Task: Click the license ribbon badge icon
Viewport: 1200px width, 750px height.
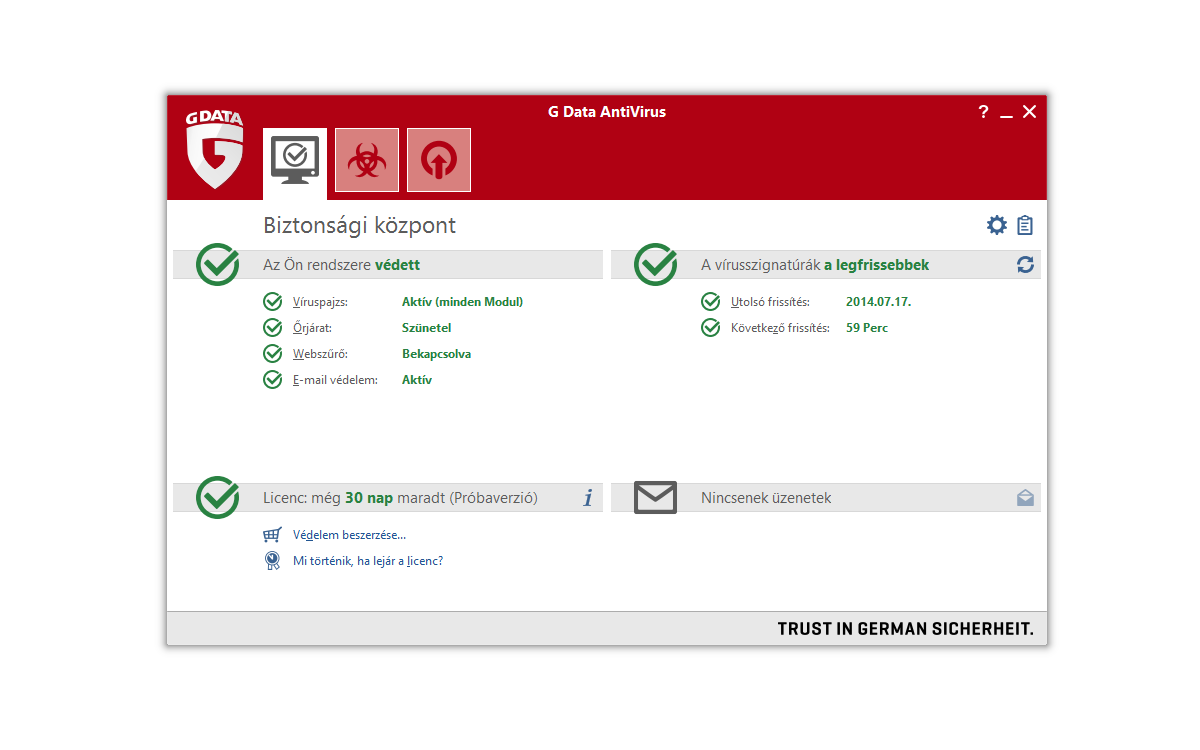Action: [x=272, y=561]
